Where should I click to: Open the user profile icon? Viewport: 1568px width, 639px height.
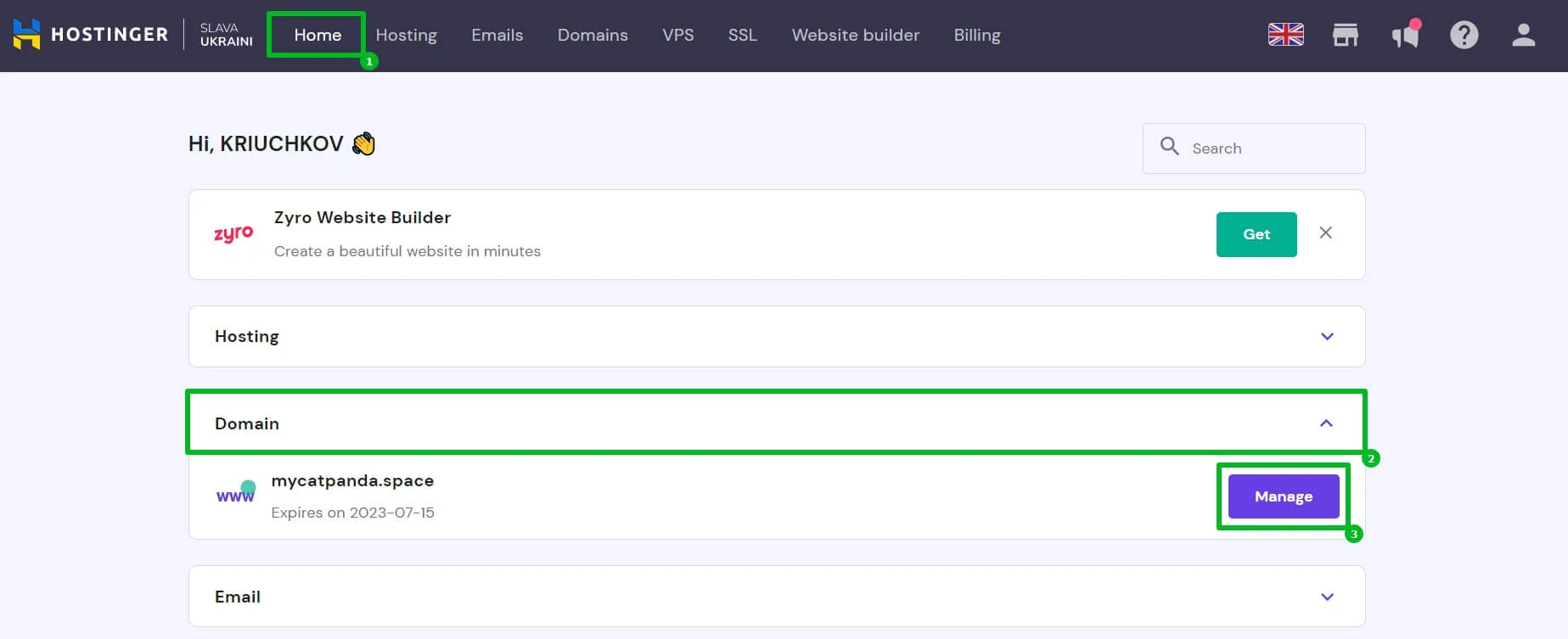coord(1523,35)
